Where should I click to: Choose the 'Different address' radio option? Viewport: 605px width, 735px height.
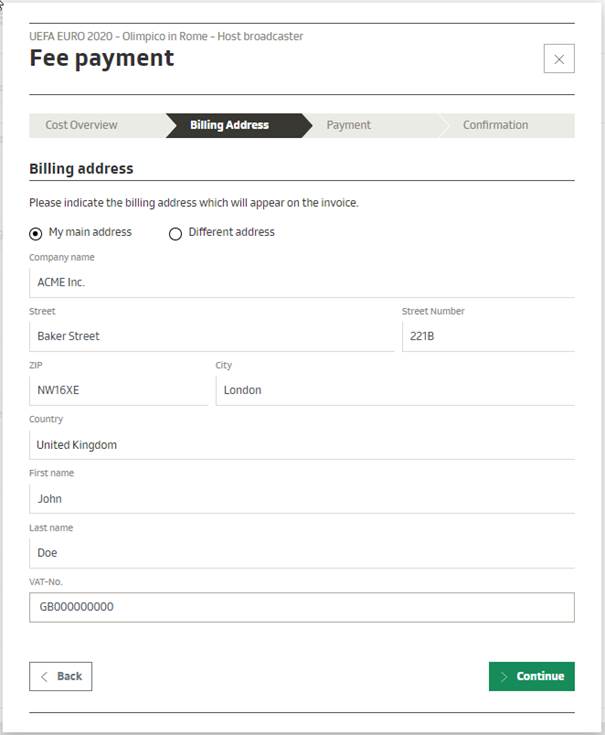(x=176, y=233)
